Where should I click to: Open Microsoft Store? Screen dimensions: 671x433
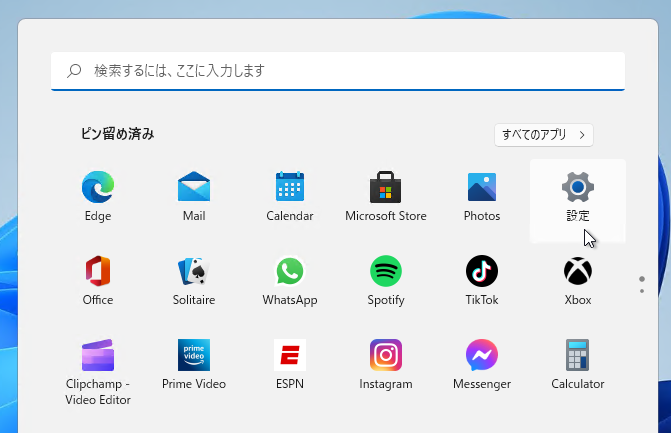[x=386, y=196]
